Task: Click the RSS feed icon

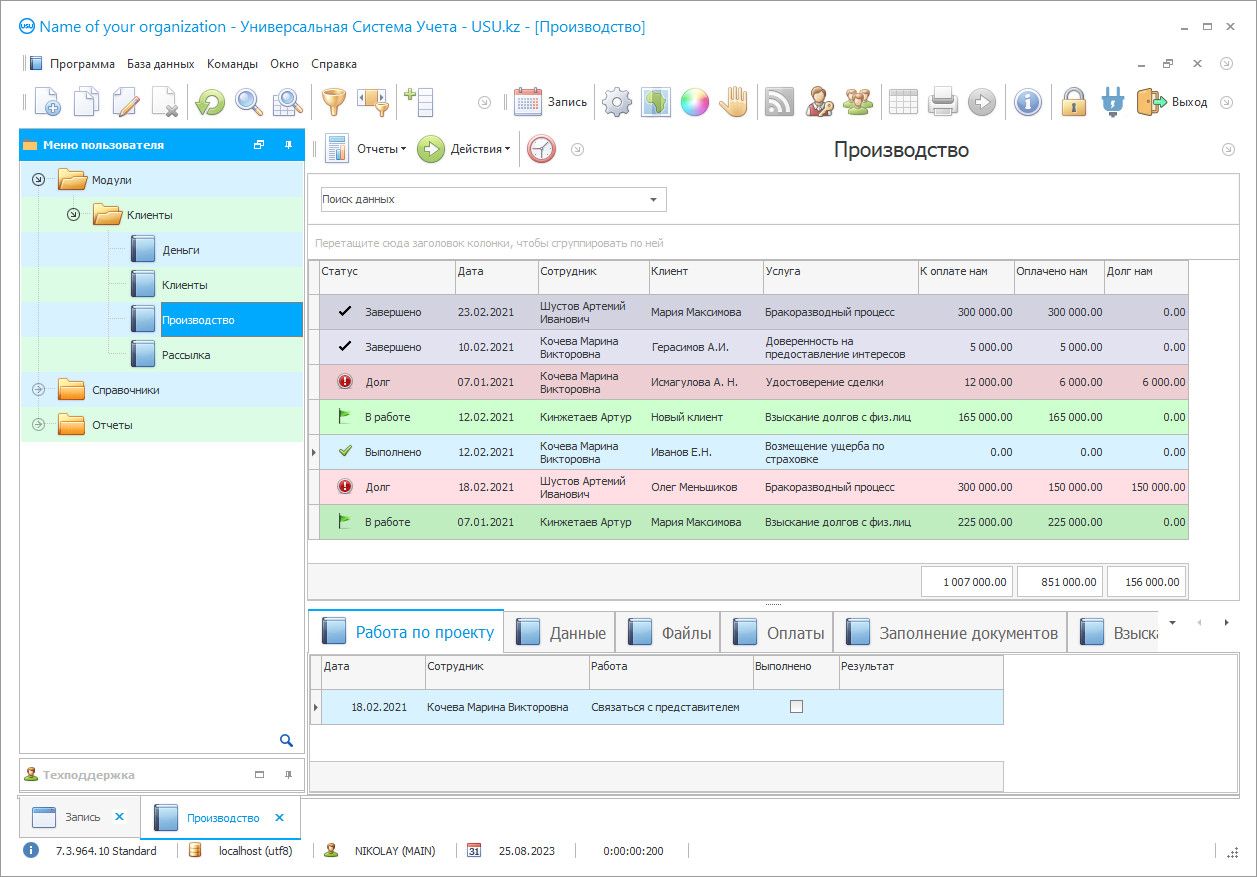Action: click(779, 102)
